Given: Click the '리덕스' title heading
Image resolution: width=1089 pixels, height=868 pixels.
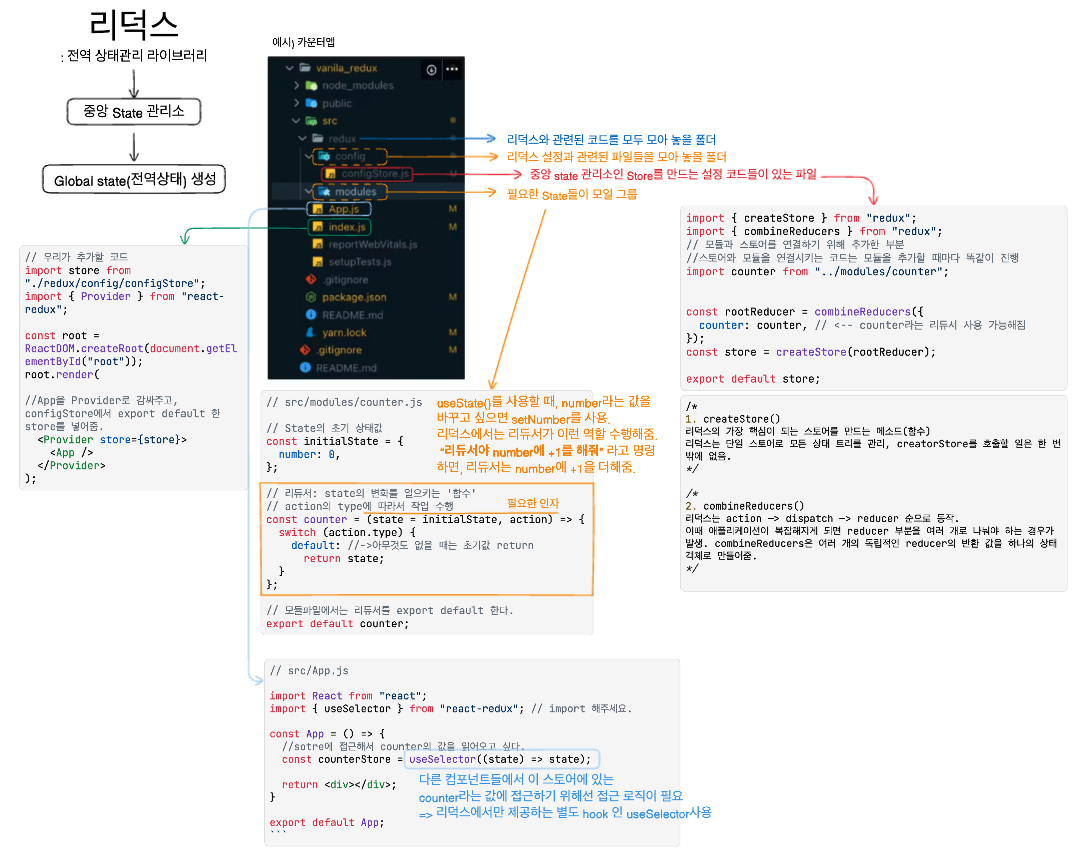Looking at the screenshot, I should [x=133, y=25].
